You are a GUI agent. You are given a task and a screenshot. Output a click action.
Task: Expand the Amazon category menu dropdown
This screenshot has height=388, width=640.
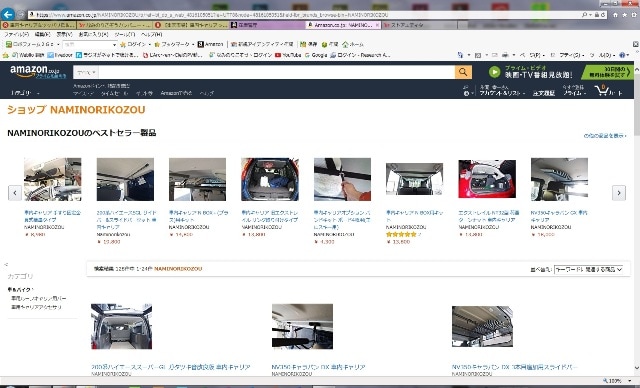25,93
